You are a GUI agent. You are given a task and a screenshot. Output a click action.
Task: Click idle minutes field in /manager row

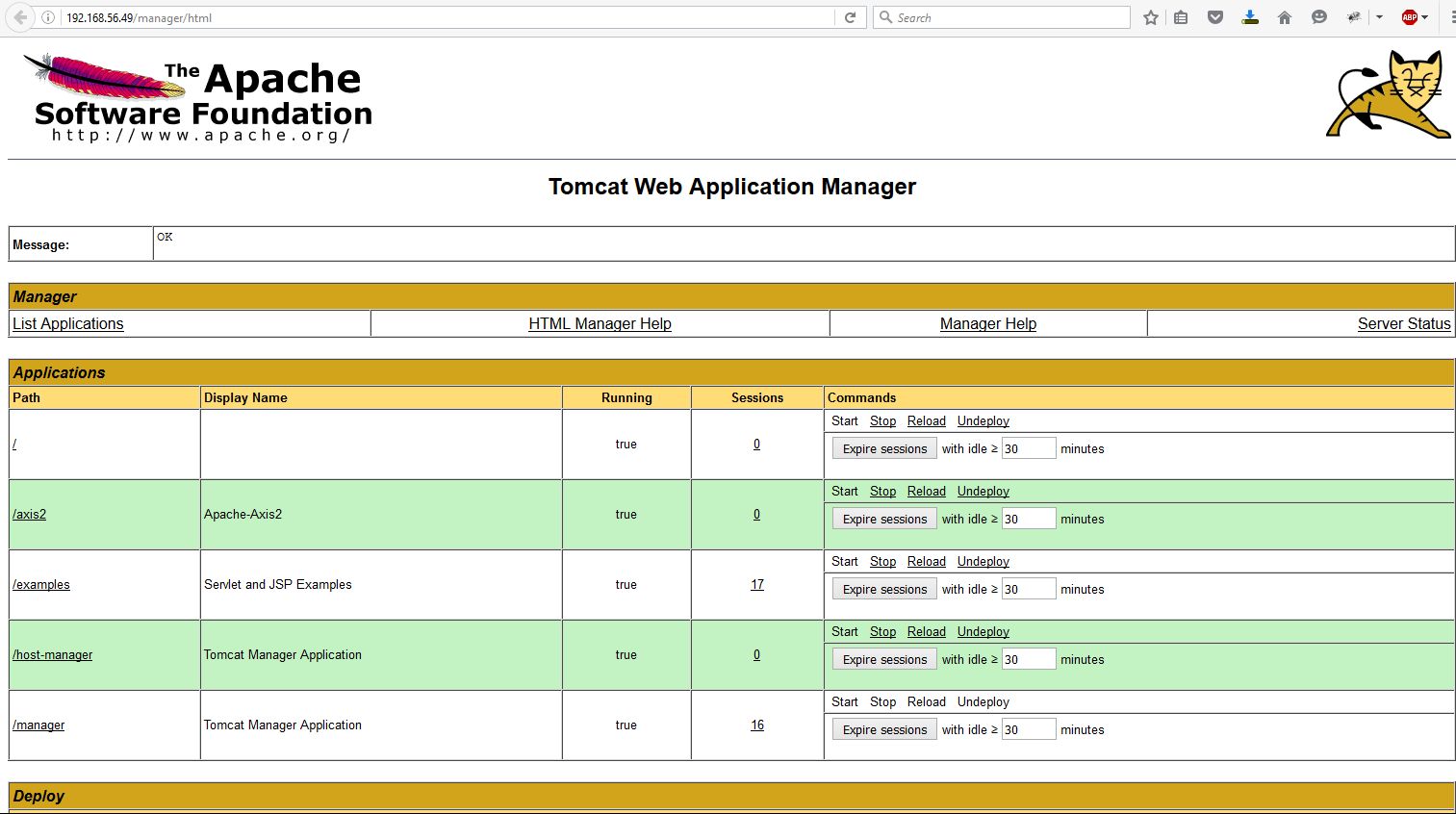point(1029,730)
